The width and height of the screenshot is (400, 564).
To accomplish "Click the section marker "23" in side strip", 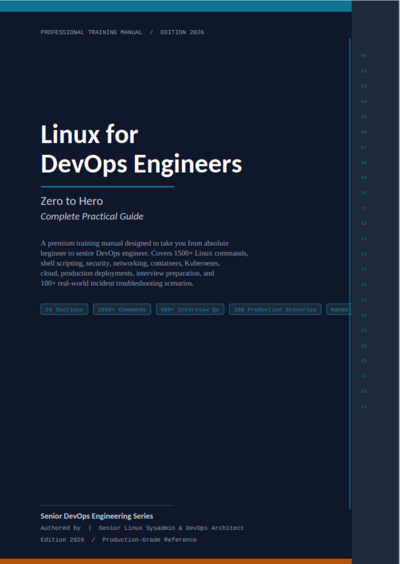I will [364, 391].
